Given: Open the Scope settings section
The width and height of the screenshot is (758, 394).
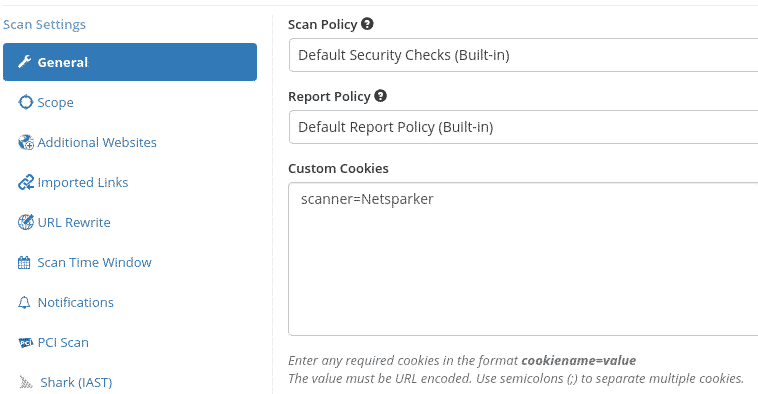Looking at the screenshot, I should (55, 102).
